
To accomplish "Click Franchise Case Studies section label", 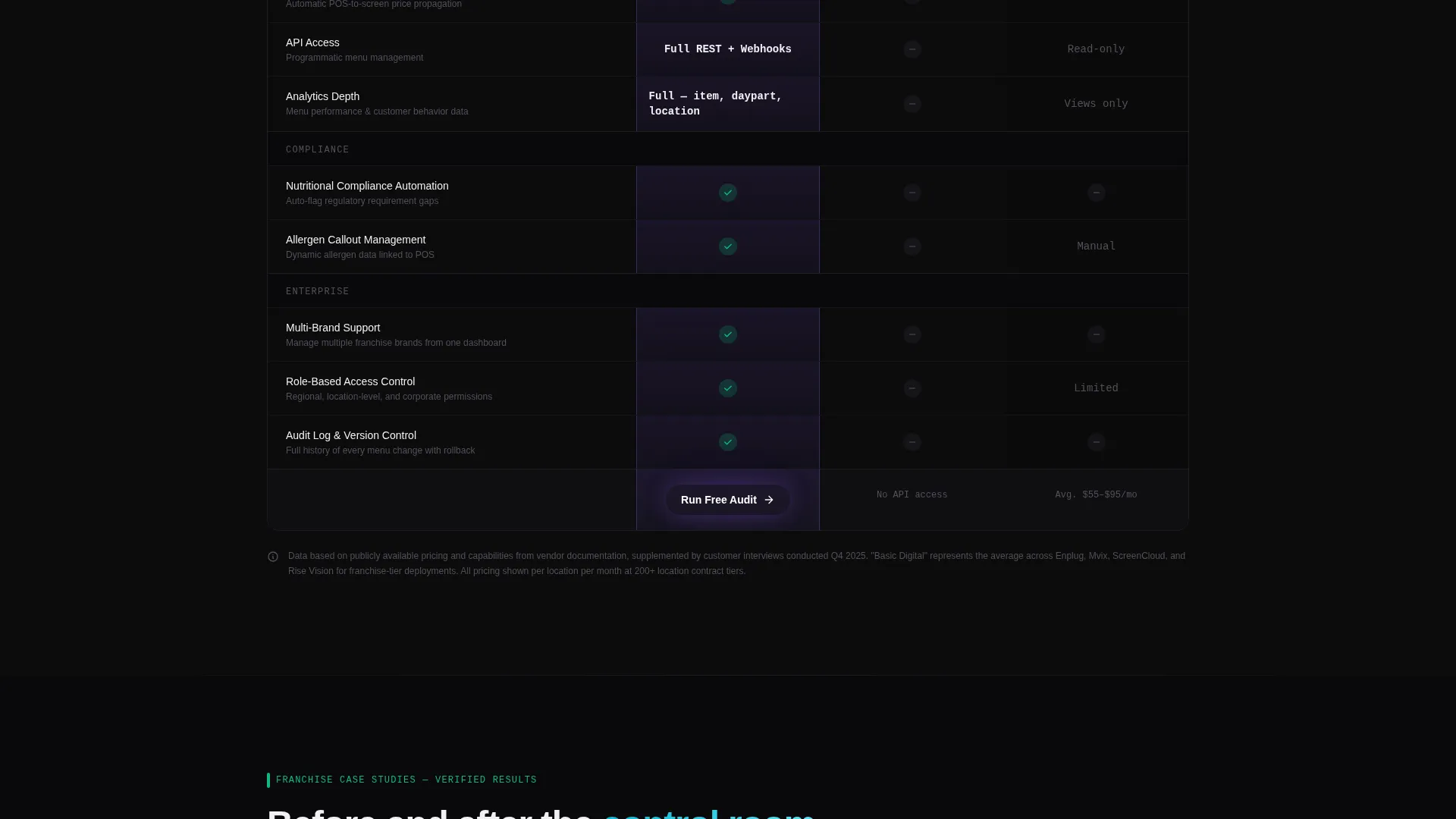I will point(406,780).
